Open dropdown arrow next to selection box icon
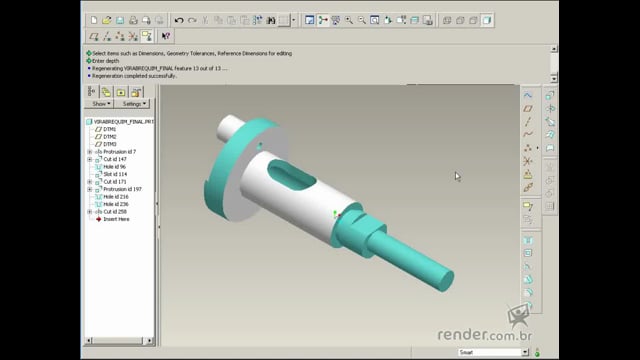This screenshot has width=640, height=360. [293, 20]
